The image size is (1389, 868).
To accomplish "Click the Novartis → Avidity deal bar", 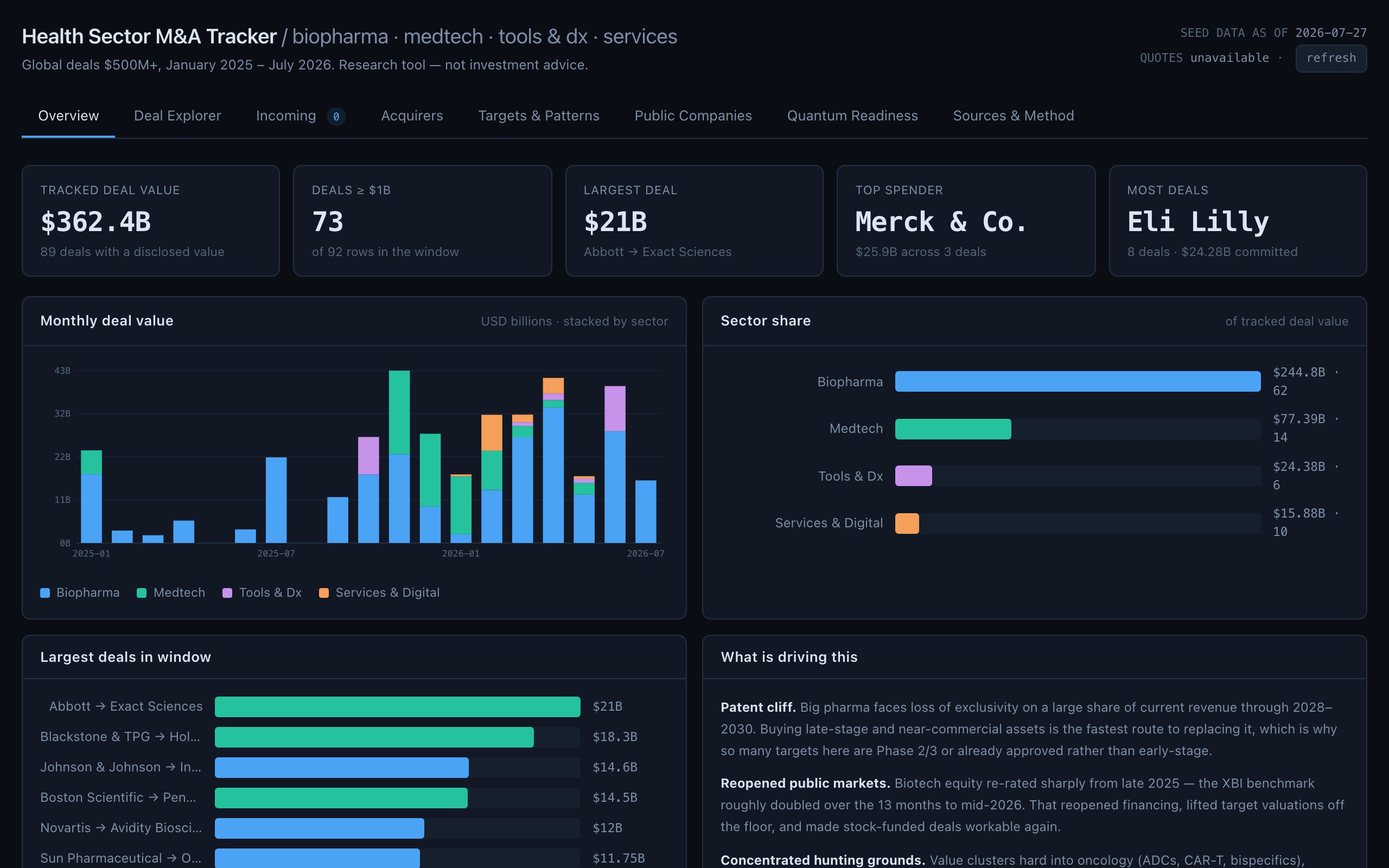I will point(319,828).
